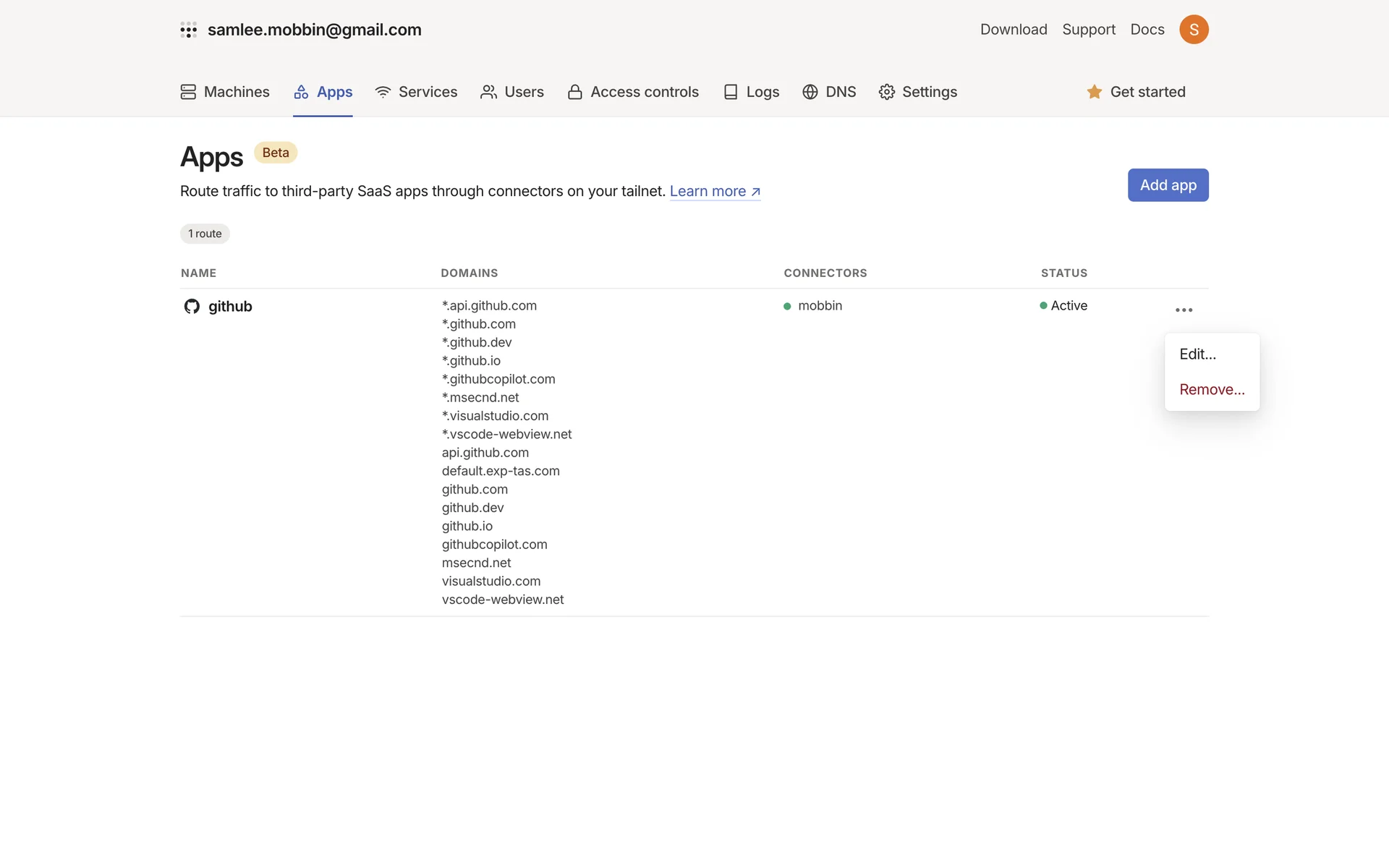Viewport: 1389px width, 868px height.
Task: Click the Get started star icon
Action: [x=1094, y=92]
